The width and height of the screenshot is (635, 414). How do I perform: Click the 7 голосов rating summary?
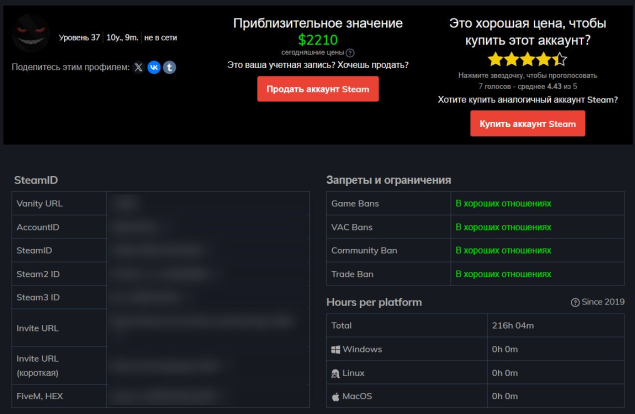click(x=528, y=86)
